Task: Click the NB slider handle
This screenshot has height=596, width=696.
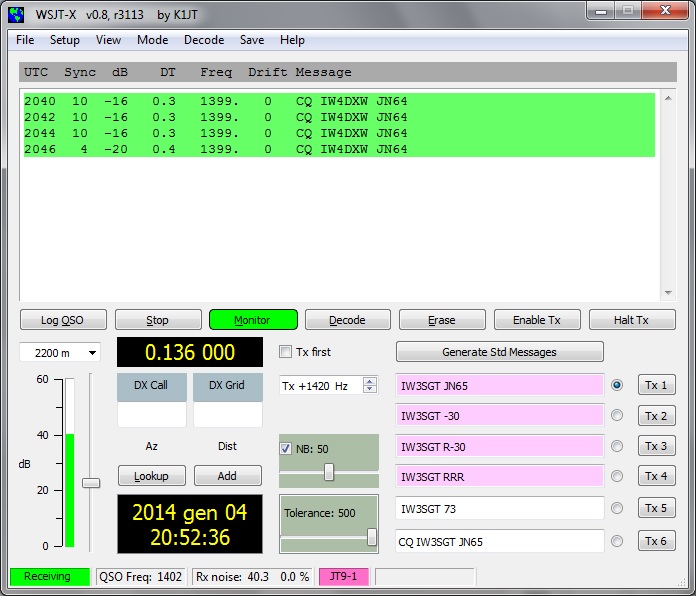Action: (329, 472)
